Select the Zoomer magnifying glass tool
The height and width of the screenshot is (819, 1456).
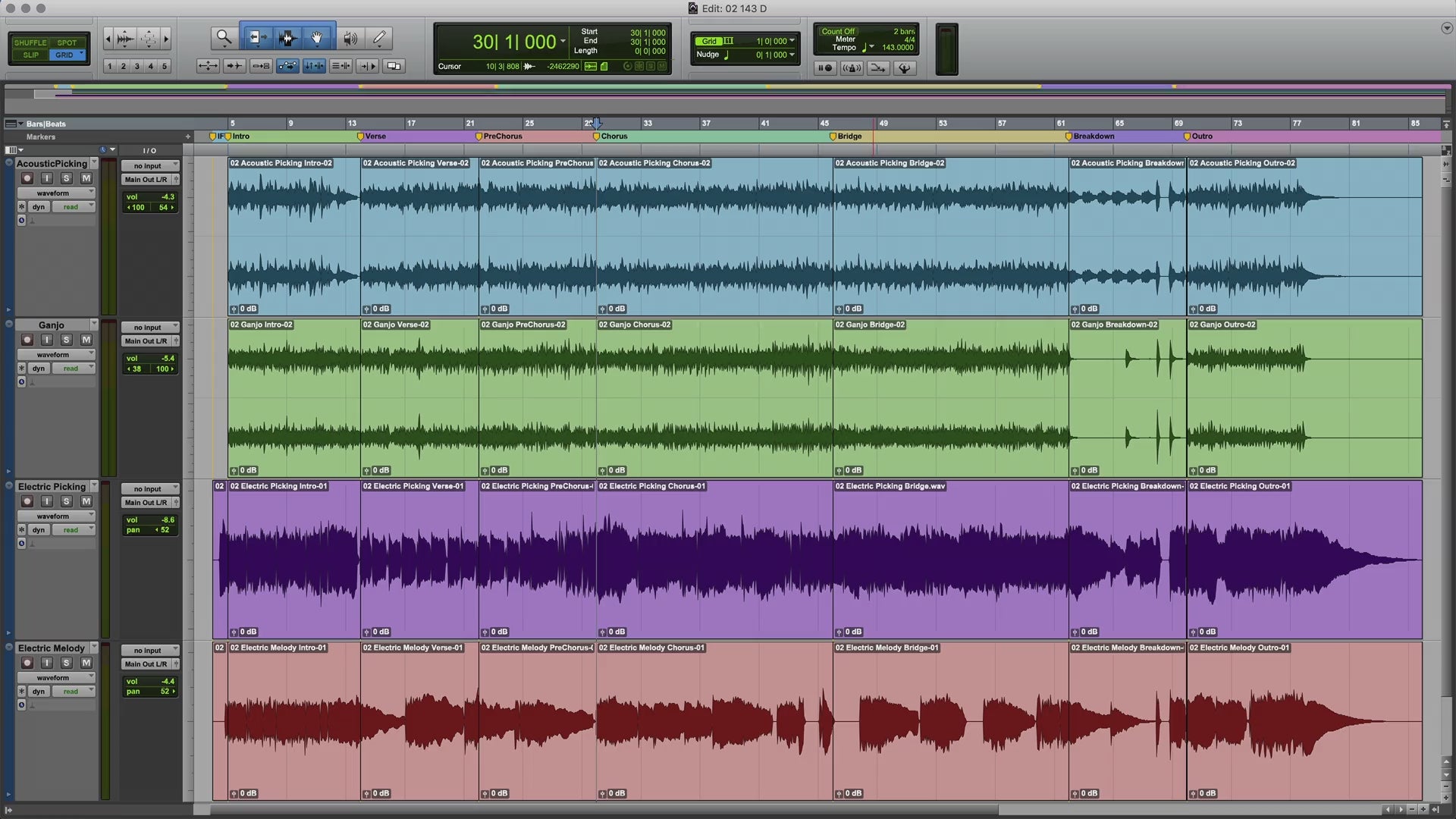pos(223,37)
